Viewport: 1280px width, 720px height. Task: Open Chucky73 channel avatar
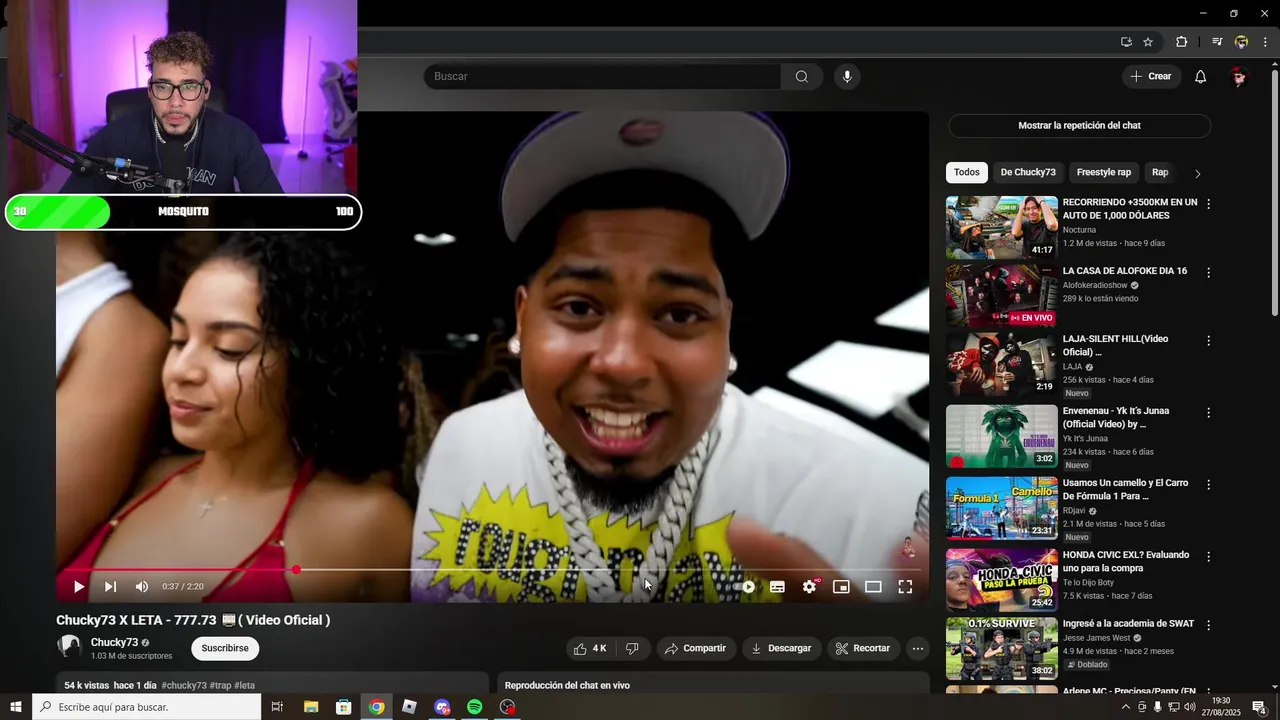click(x=69, y=648)
